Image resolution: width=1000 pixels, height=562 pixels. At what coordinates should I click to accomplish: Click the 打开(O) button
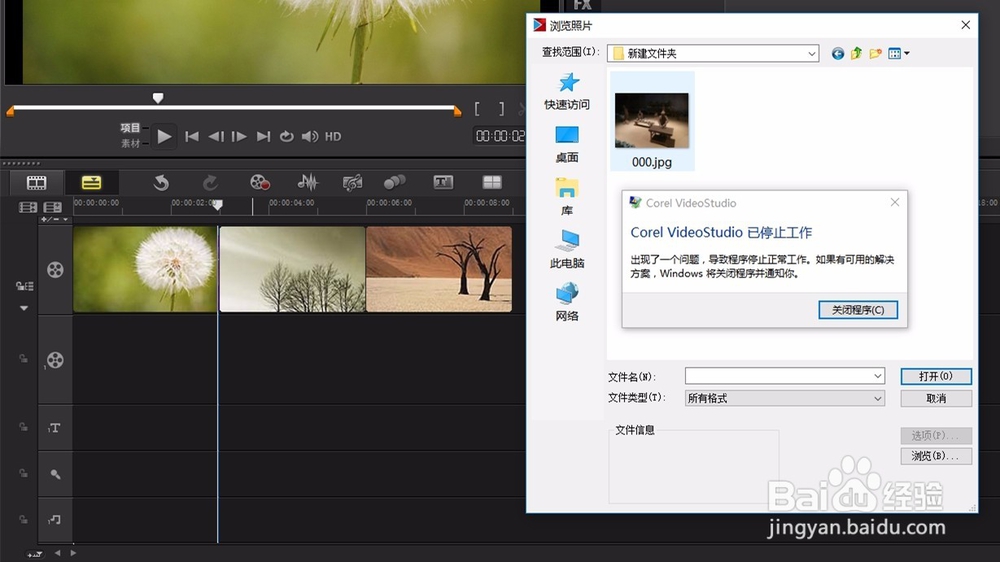pyautogui.click(x=936, y=376)
